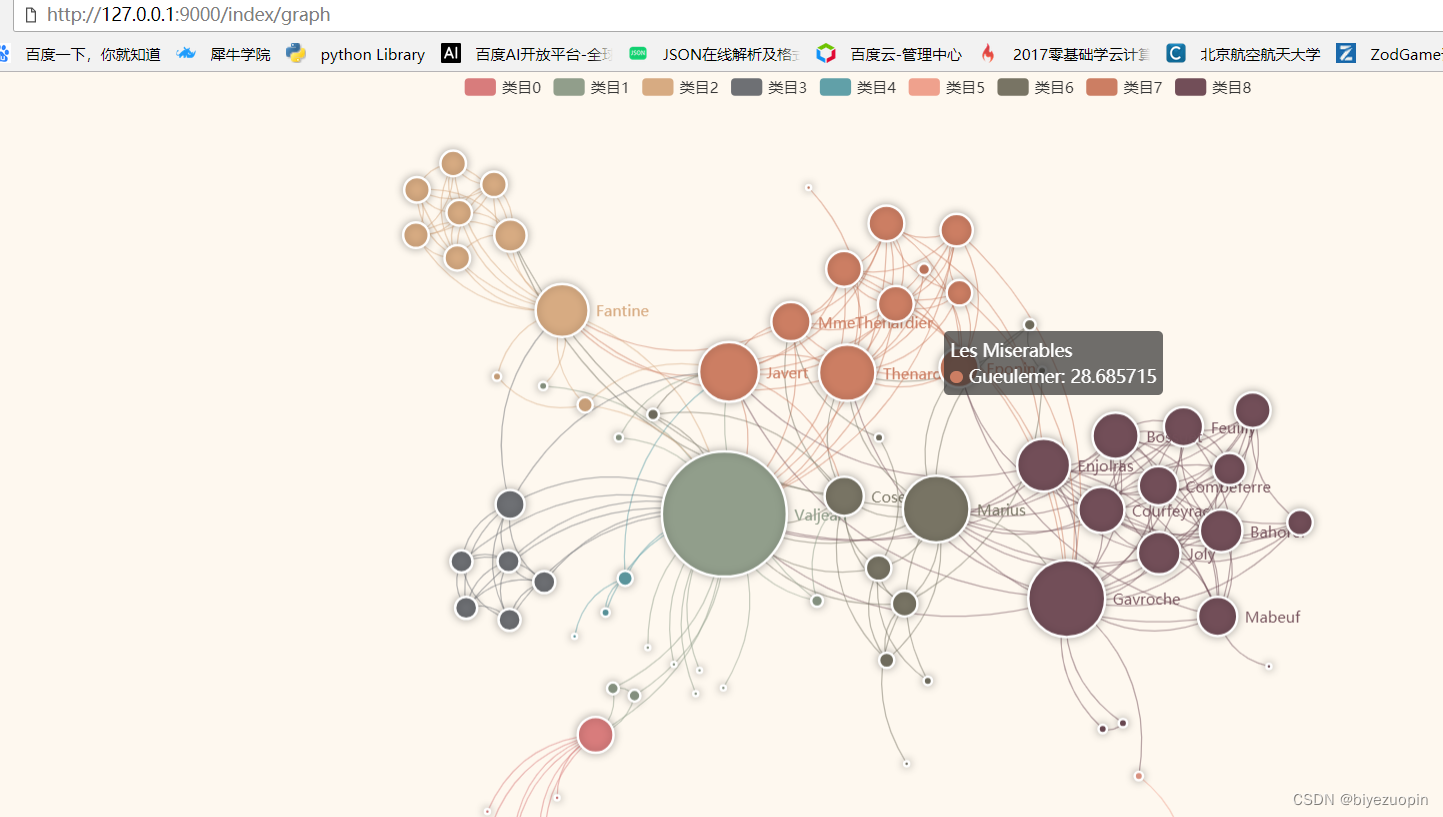Toggle the 类目1 legend series
The width and height of the screenshot is (1443, 817).
pyautogui.click(x=592, y=87)
